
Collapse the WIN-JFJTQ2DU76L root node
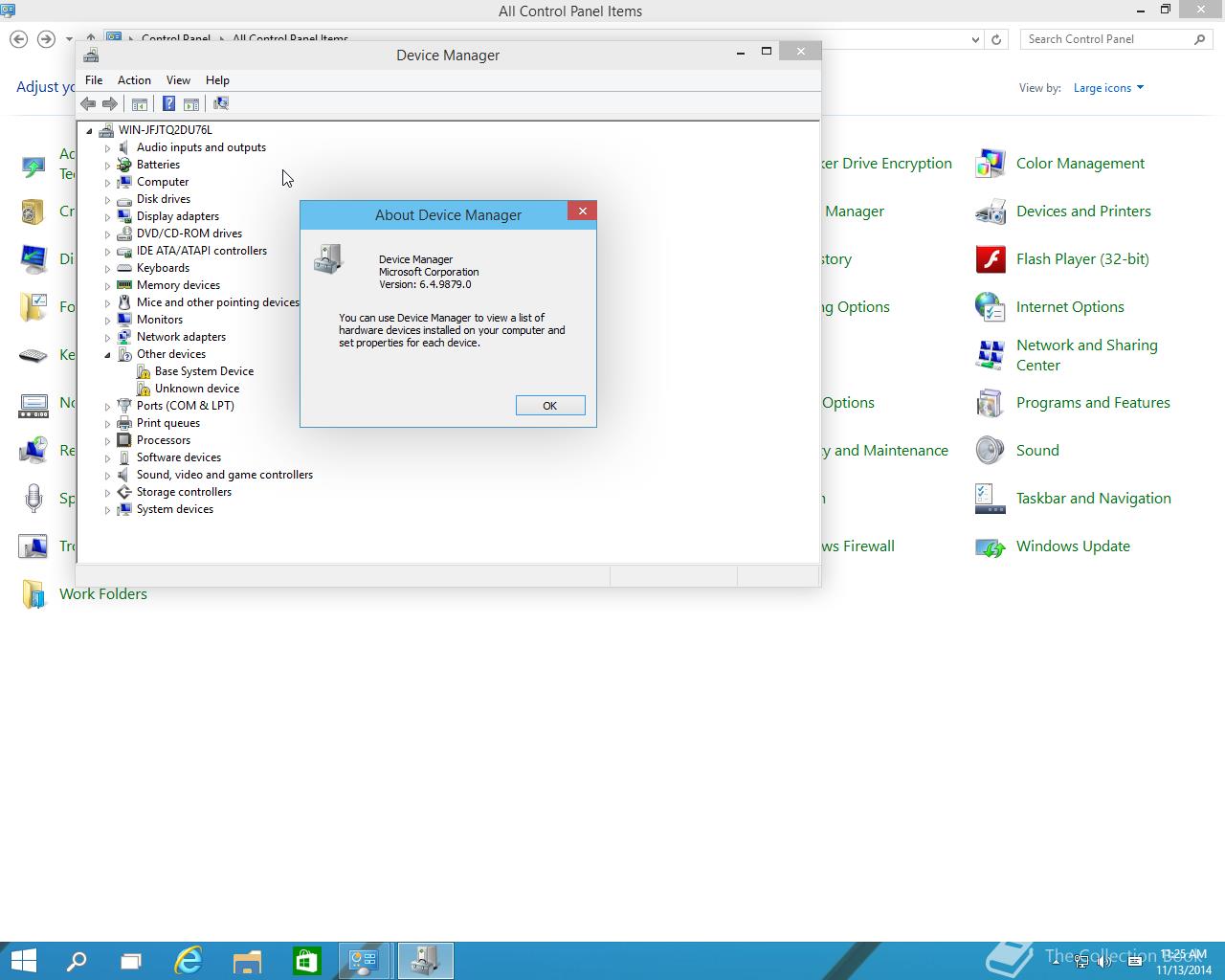click(89, 130)
